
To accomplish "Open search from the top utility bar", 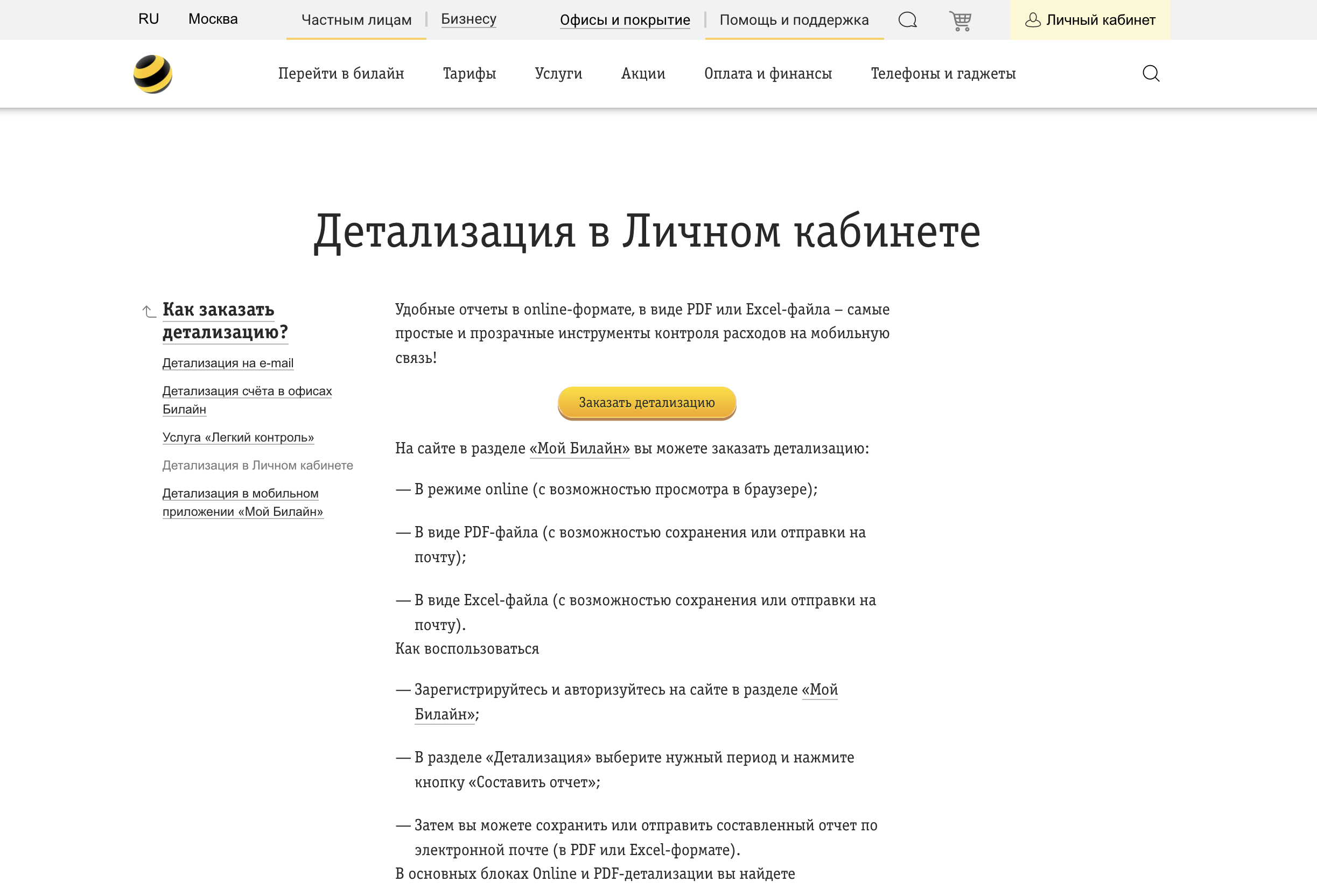I will coord(907,19).
